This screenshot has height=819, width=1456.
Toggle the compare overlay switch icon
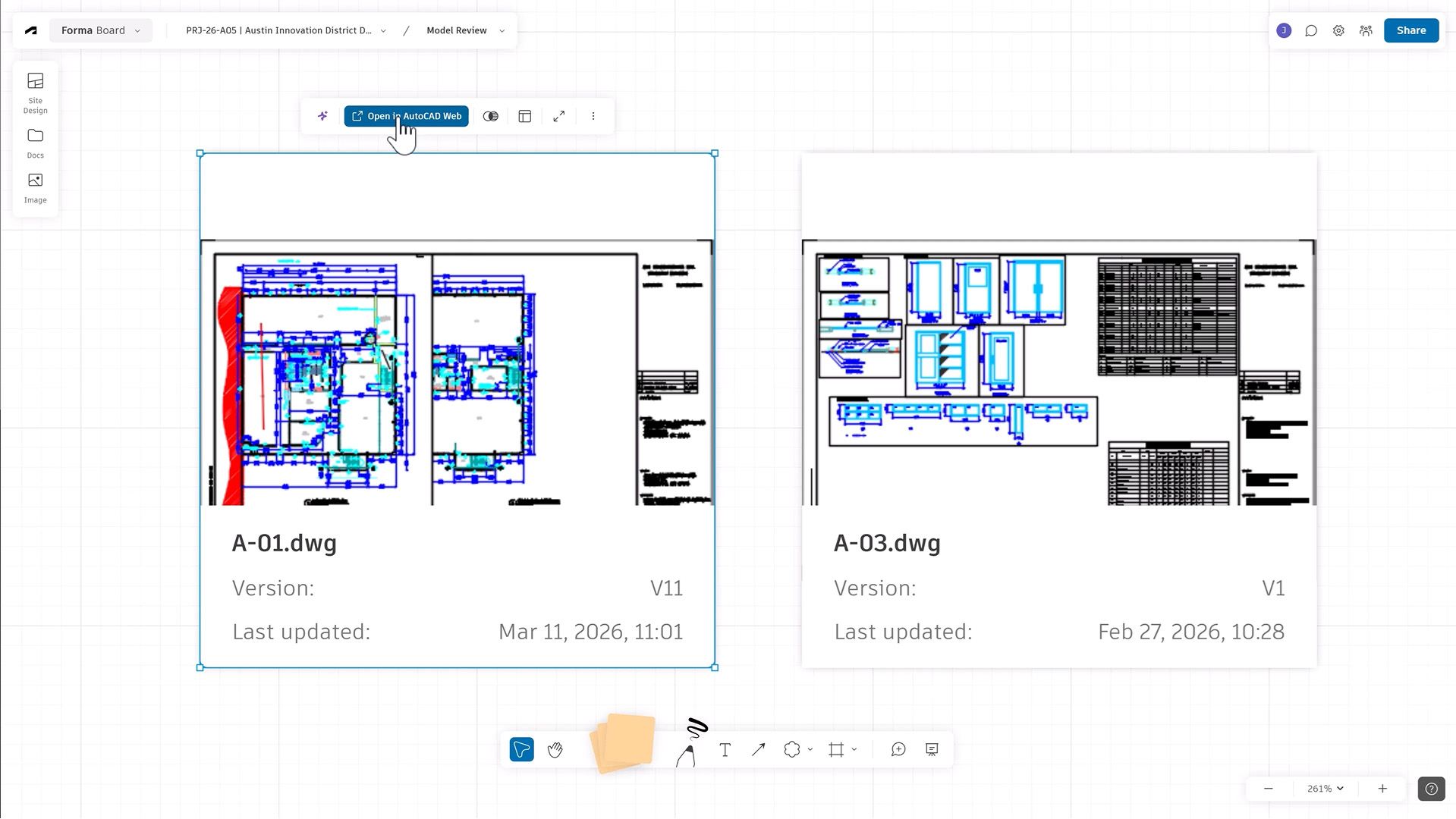[491, 116]
